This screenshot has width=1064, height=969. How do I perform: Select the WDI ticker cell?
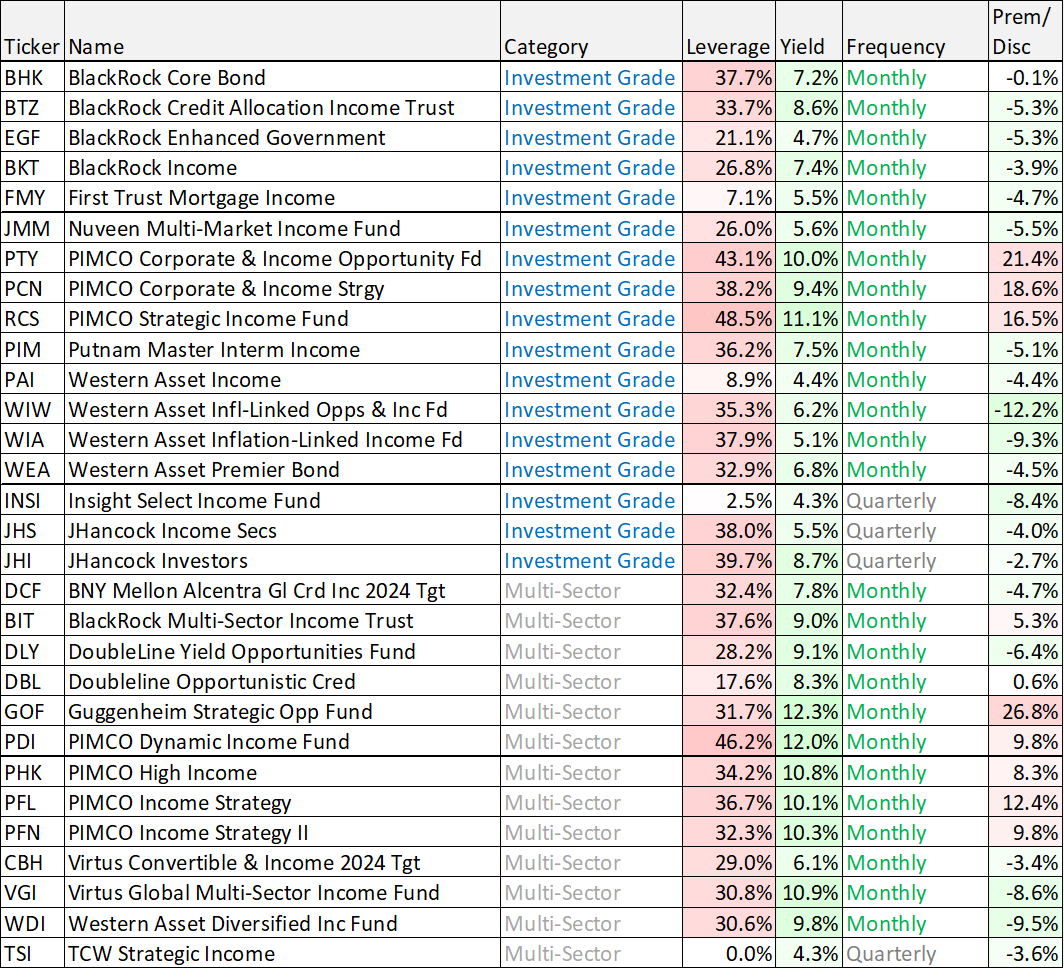pyautogui.click(x=32, y=923)
